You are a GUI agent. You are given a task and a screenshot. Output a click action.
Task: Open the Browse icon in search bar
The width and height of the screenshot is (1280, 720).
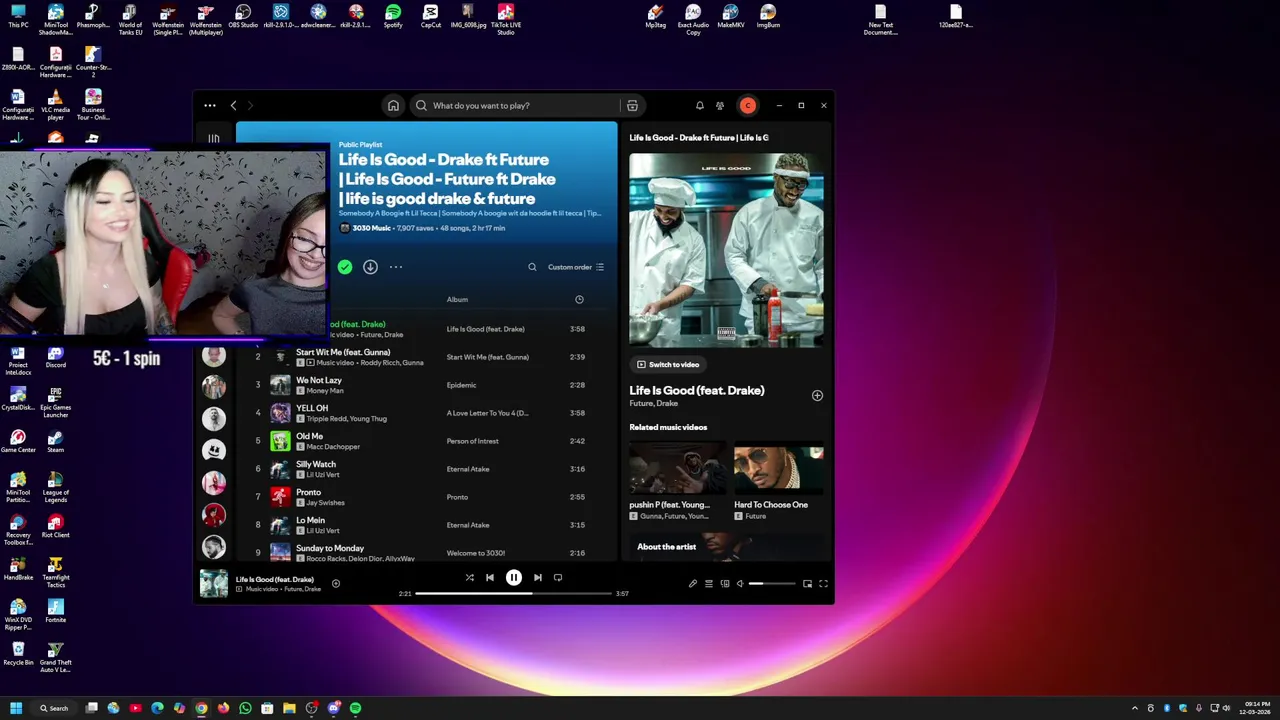[x=632, y=105]
